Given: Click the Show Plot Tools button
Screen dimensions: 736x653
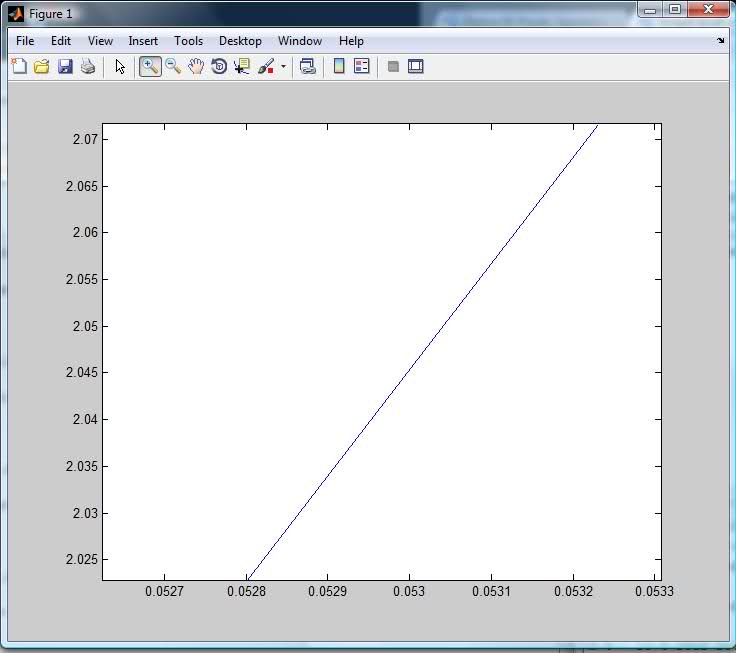Looking at the screenshot, I should 416,67.
